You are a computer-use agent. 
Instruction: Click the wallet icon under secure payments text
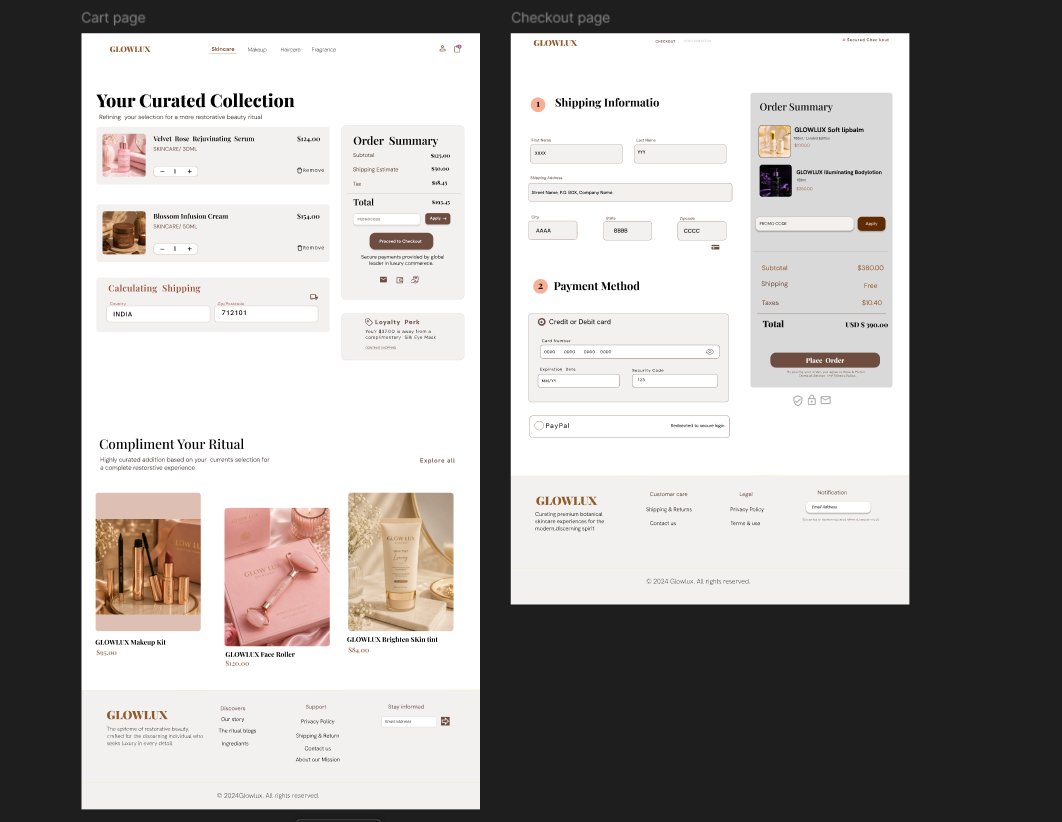pyautogui.click(x=400, y=280)
